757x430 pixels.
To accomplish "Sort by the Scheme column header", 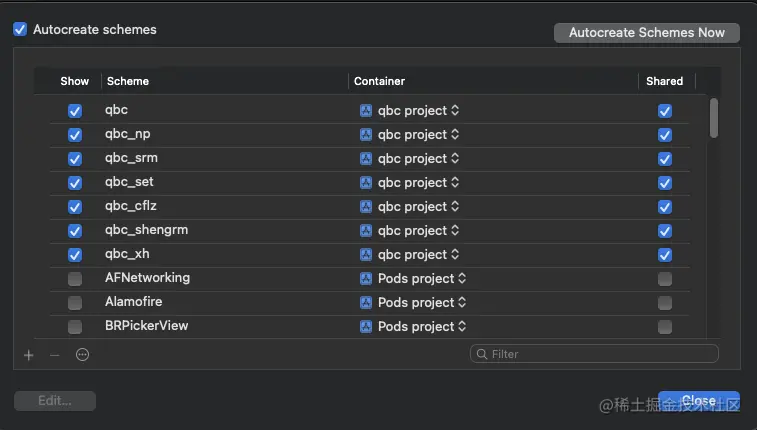I will tap(128, 81).
